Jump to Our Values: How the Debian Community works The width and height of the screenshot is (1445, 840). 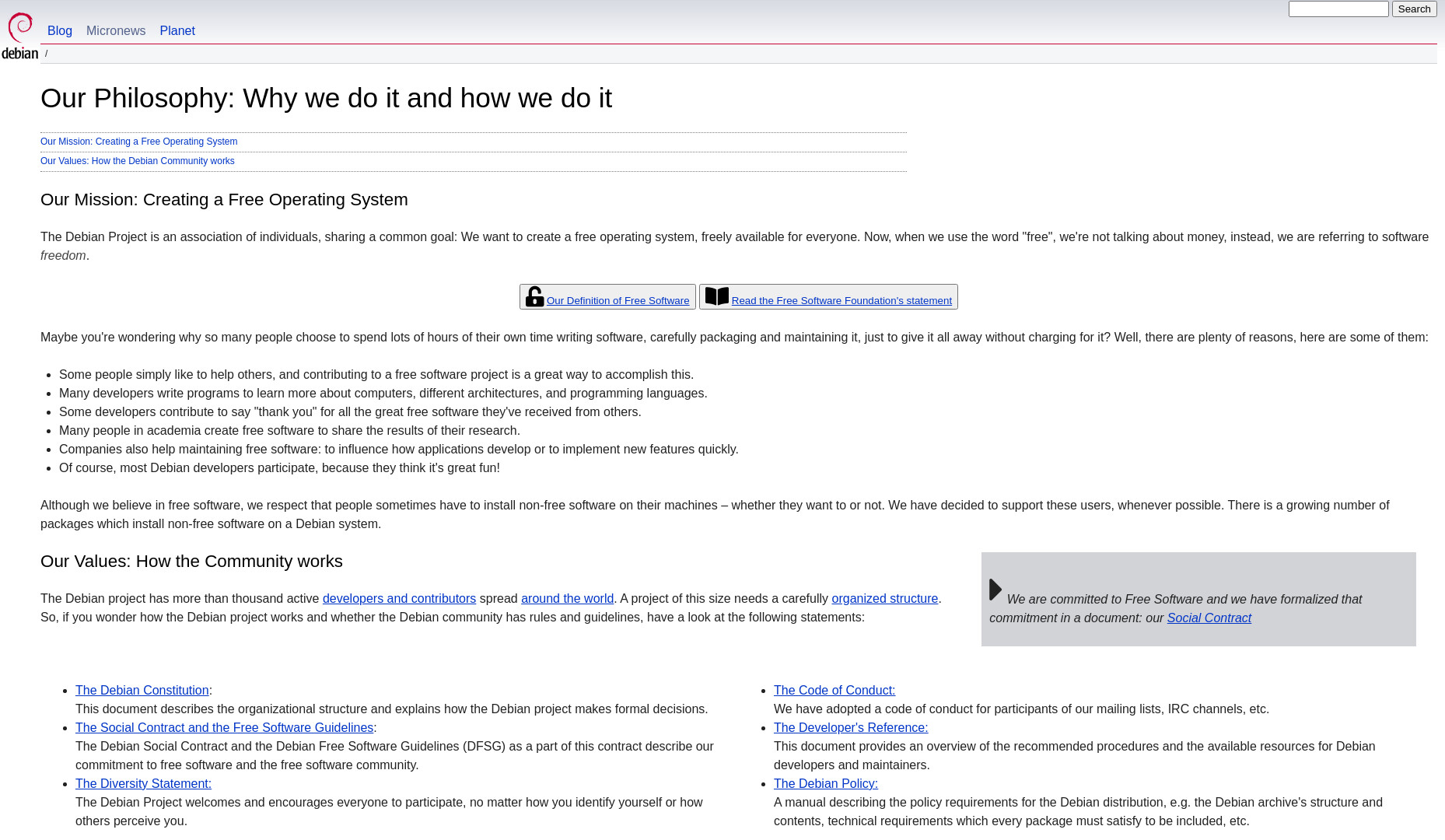pos(138,161)
